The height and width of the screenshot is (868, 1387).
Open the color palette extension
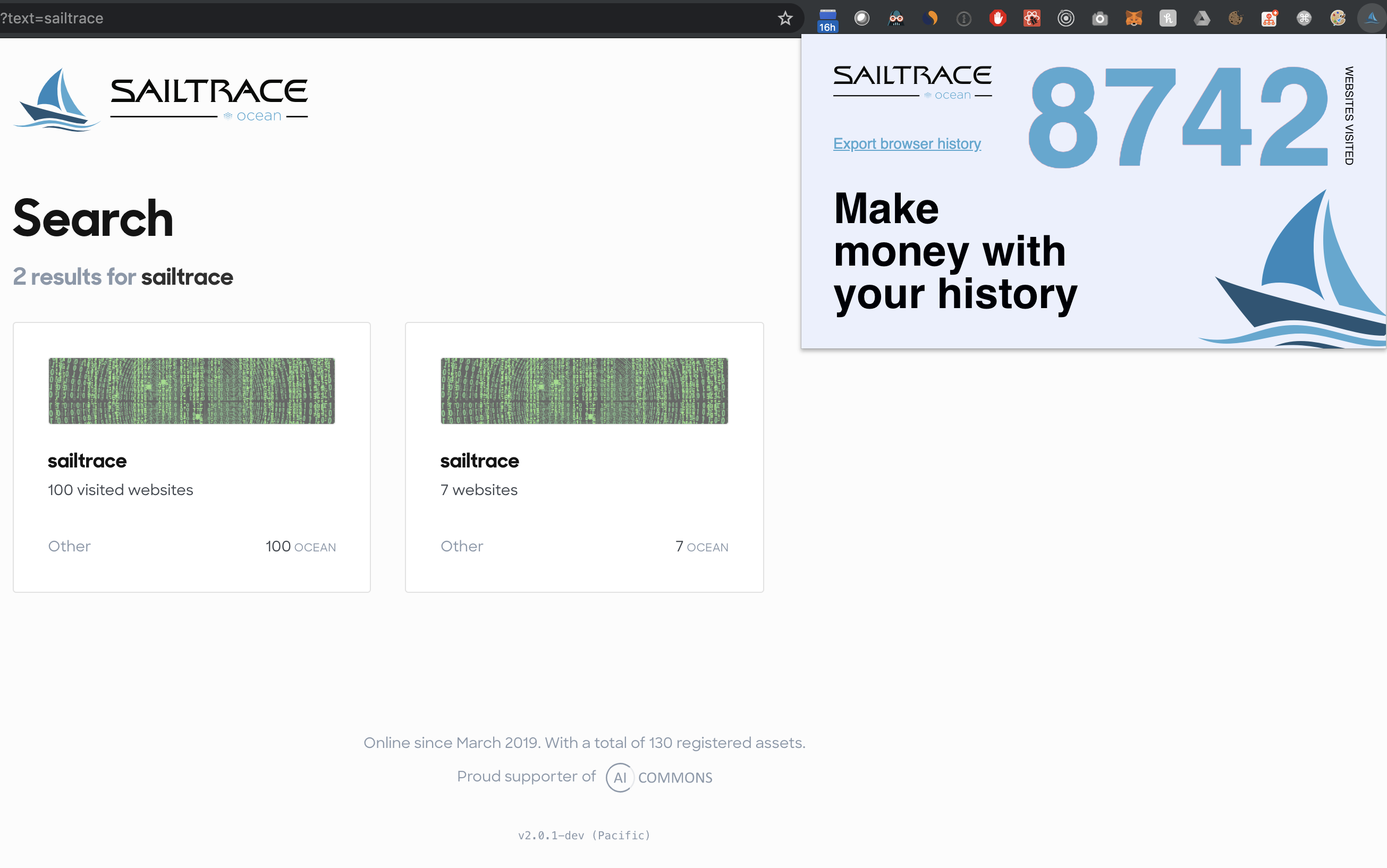(x=1338, y=19)
